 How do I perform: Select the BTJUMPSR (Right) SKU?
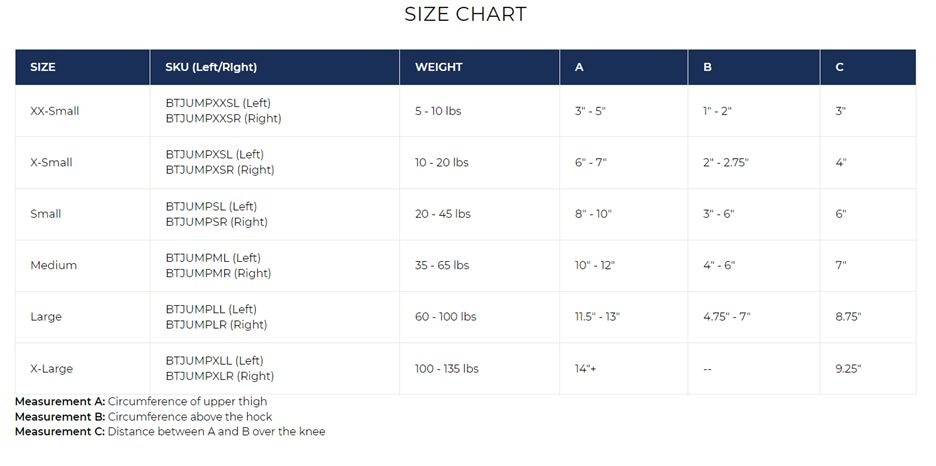[x=216, y=222]
